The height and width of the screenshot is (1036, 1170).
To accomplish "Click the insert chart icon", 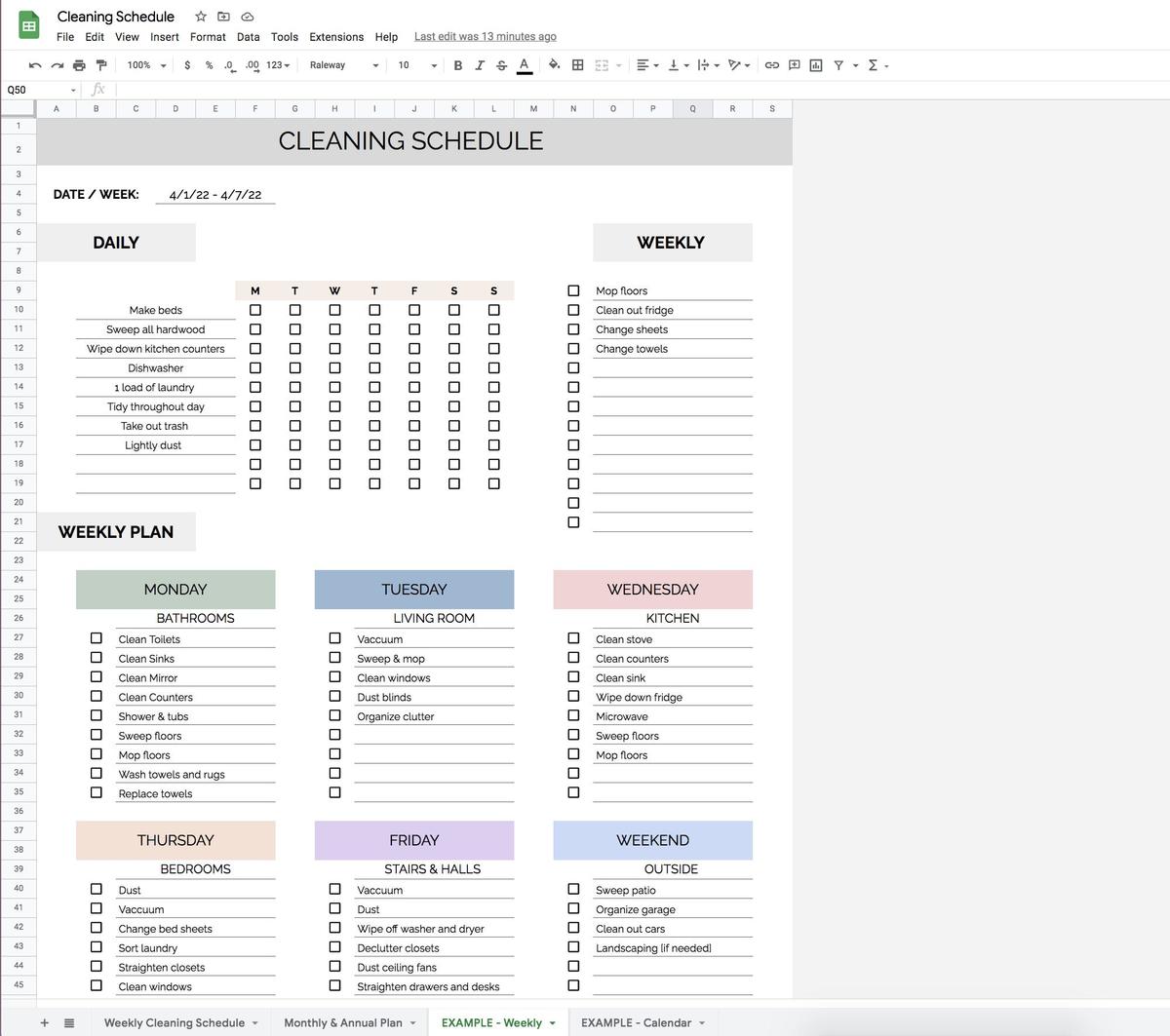I will [816, 65].
